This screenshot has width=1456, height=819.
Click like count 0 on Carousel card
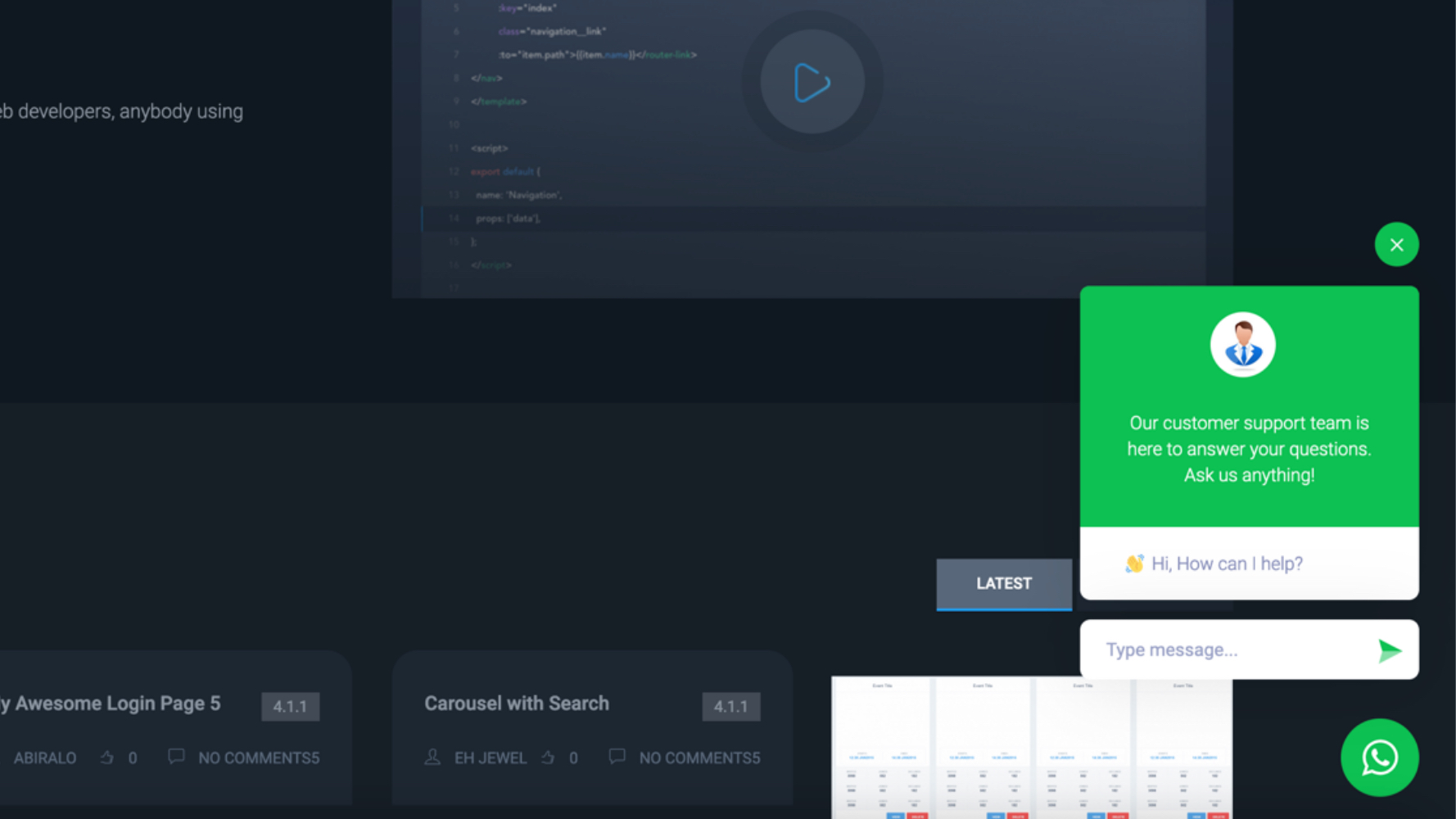pyautogui.click(x=573, y=758)
